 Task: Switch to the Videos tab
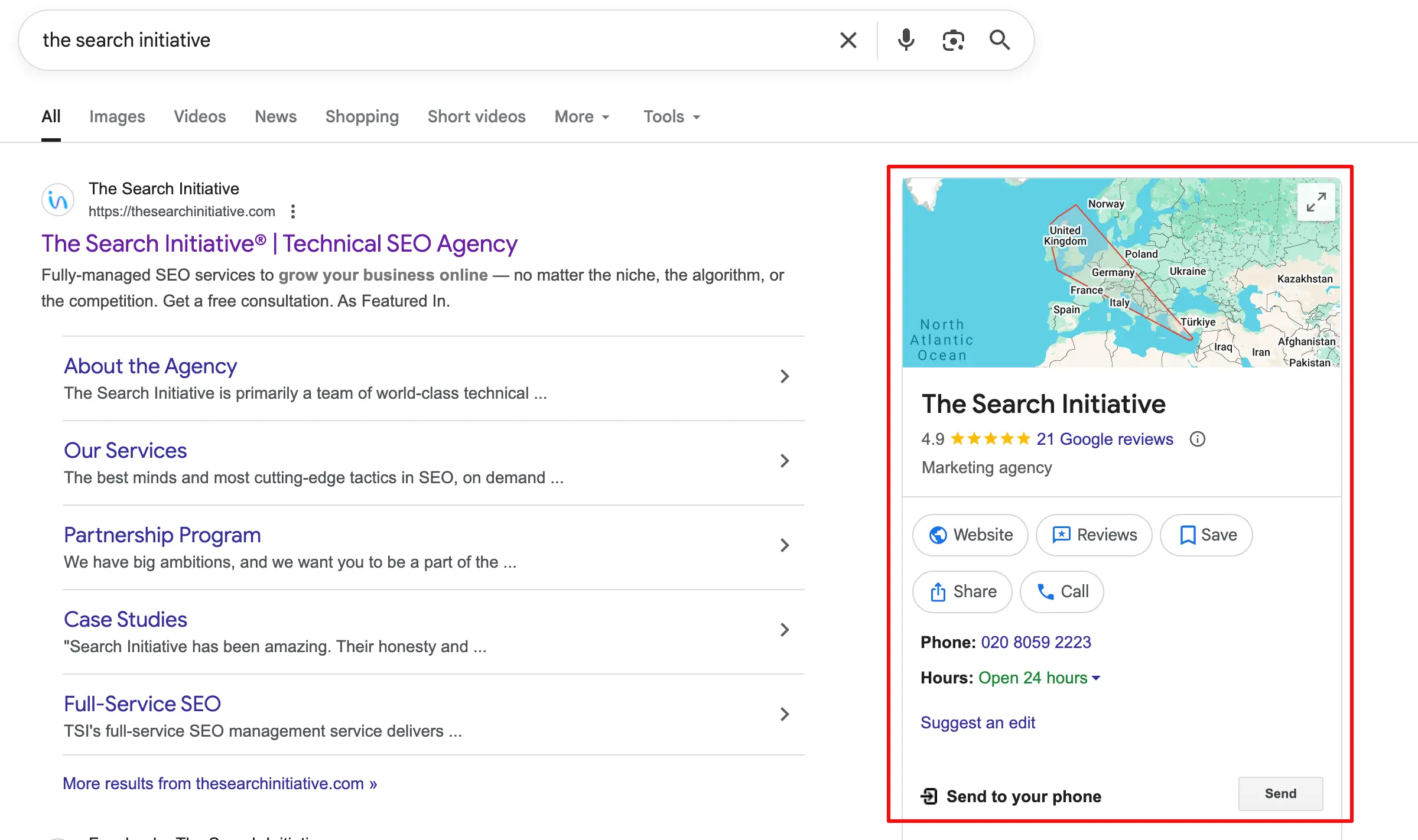tap(200, 117)
